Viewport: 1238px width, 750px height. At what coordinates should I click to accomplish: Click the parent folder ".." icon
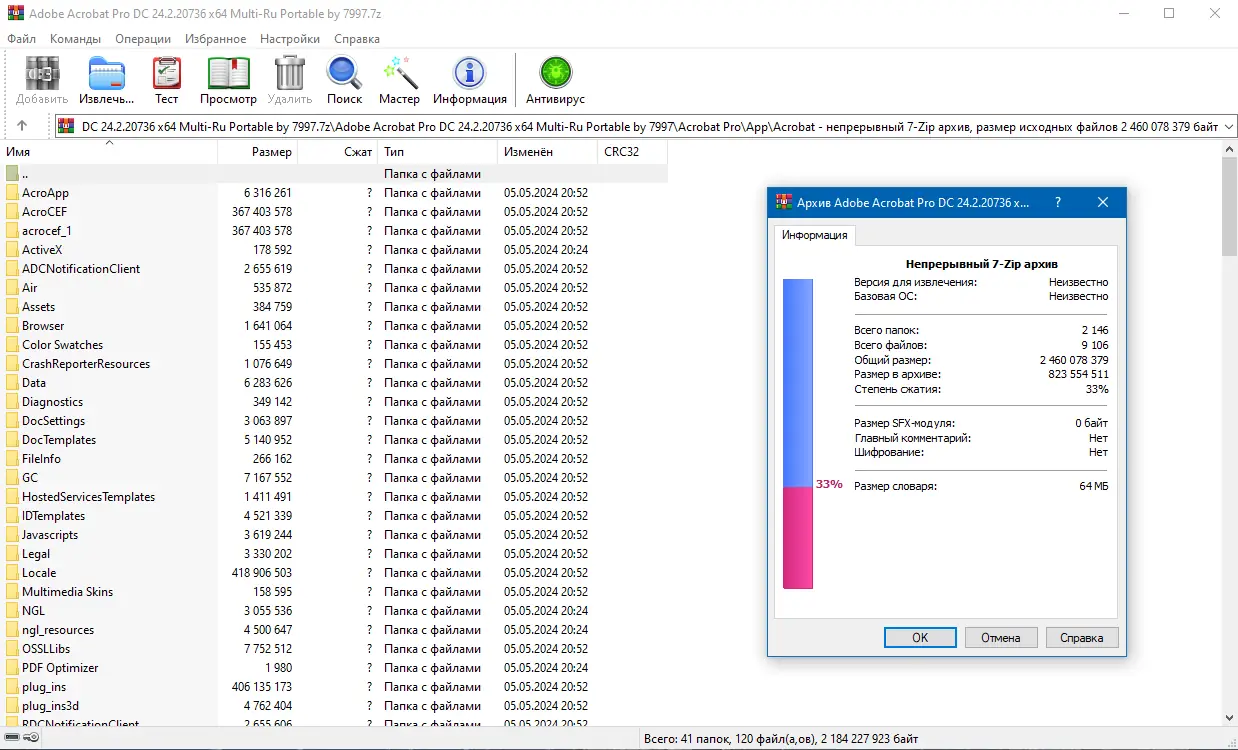point(12,174)
